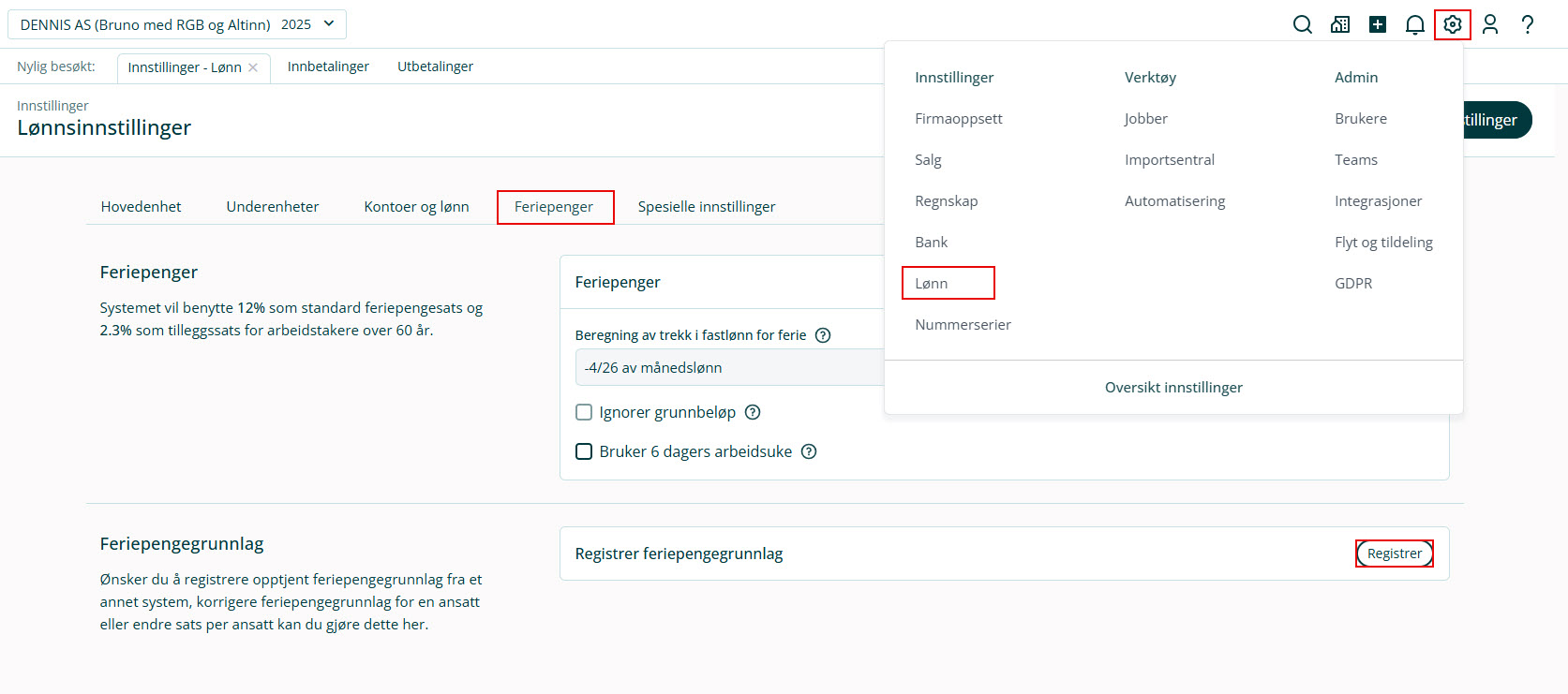Image resolution: width=1568 pixels, height=694 pixels.
Task: Open Firmaoppsett from the settings menu
Action: (959, 118)
